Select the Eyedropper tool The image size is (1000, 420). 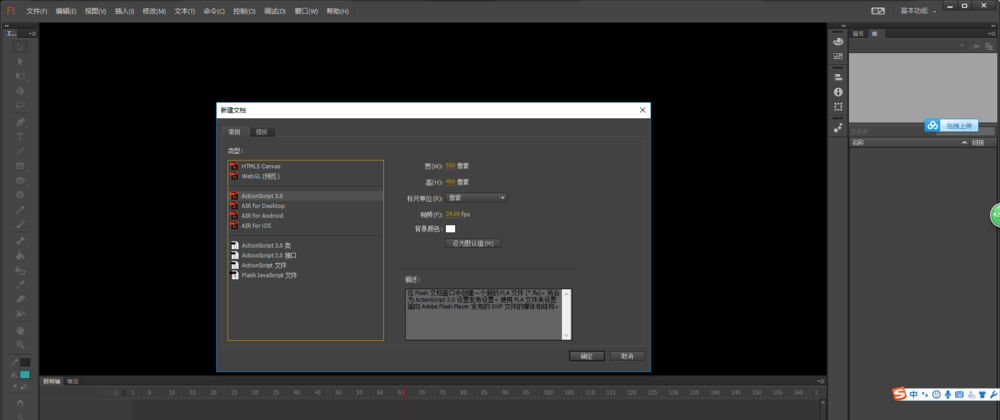tap(20, 284)
